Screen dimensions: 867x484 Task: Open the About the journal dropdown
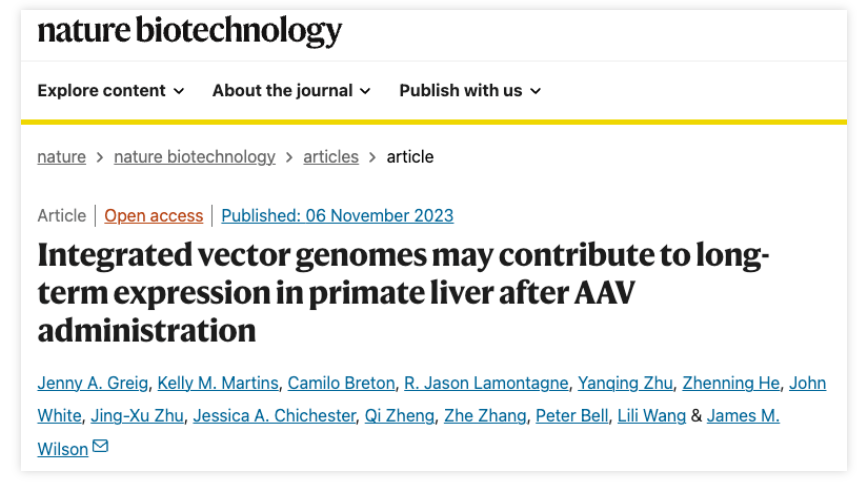[291, 90]
